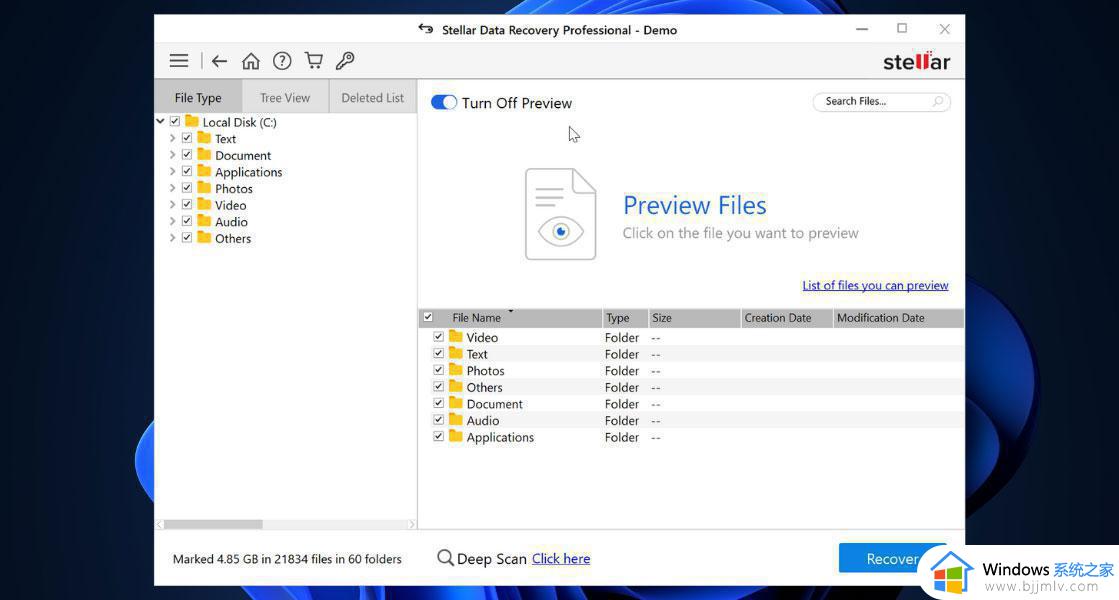
Task: Switch to the Tree View tab
Action: click(285, 98)
